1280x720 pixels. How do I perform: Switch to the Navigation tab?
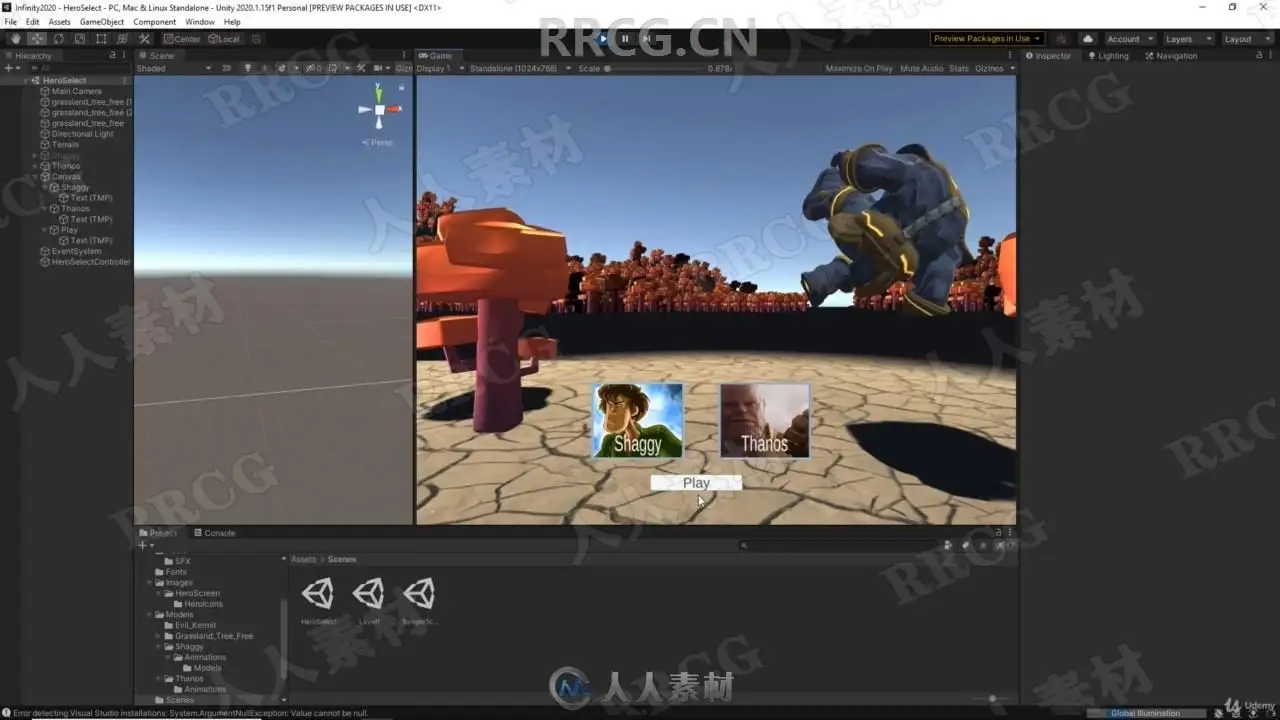(1170, 56)
